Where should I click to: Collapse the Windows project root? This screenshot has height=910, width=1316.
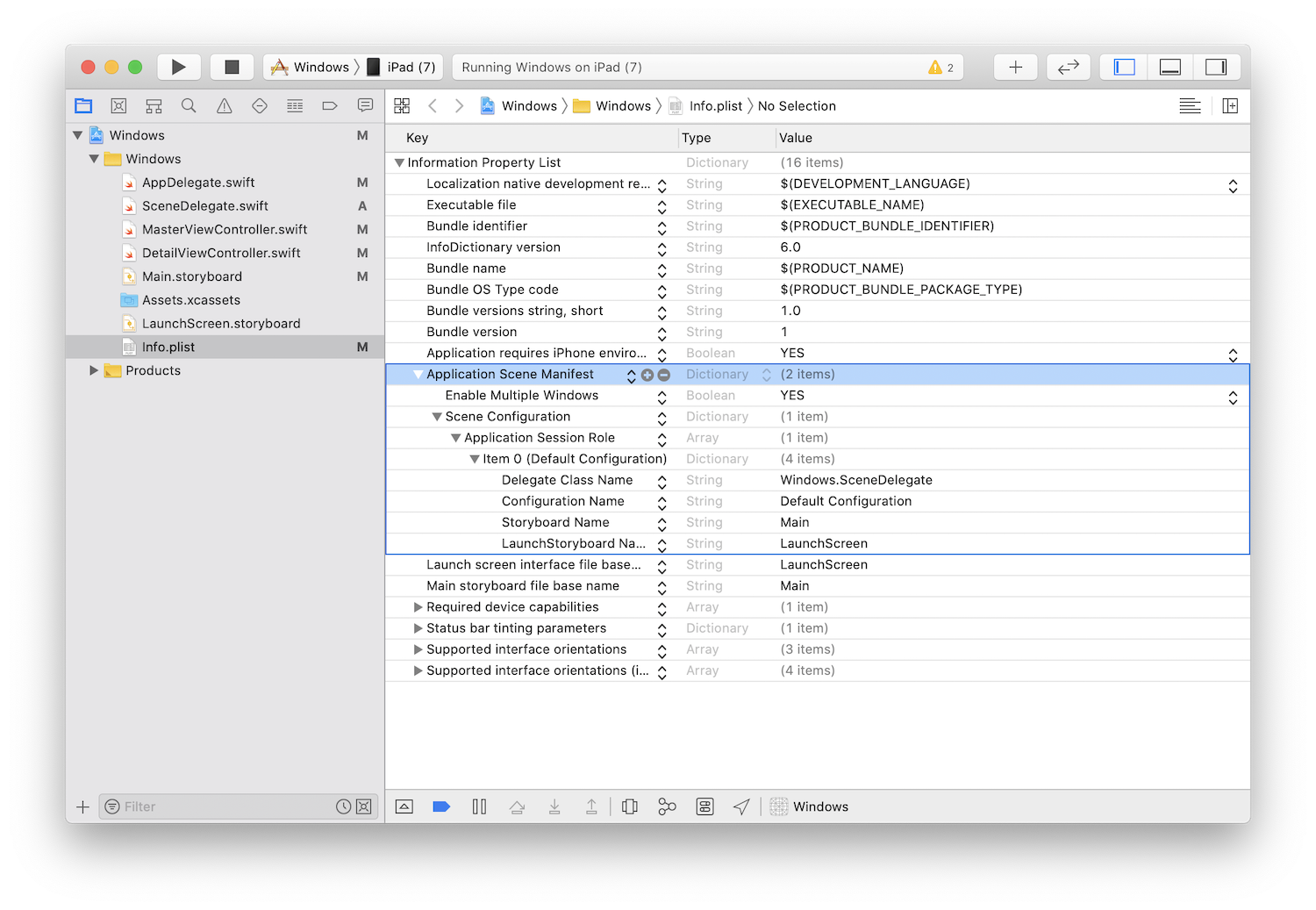pyautogui.click(x=78, y=135)
